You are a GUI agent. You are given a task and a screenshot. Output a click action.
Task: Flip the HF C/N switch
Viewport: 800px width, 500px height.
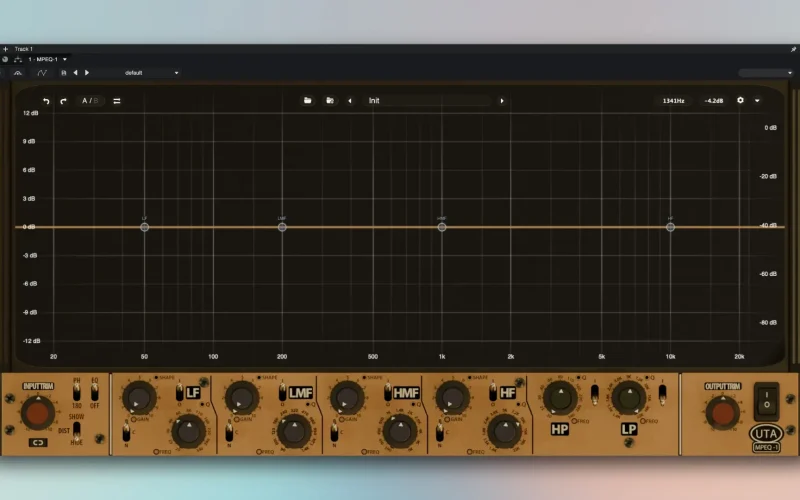[x=439, y=433]
